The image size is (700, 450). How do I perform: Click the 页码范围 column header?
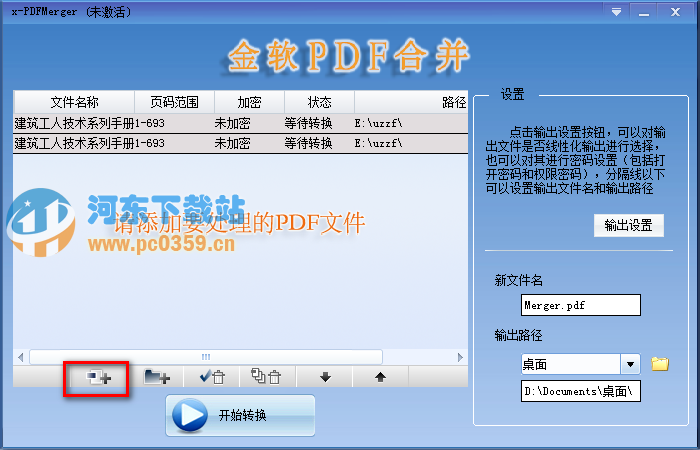(175, 102)
